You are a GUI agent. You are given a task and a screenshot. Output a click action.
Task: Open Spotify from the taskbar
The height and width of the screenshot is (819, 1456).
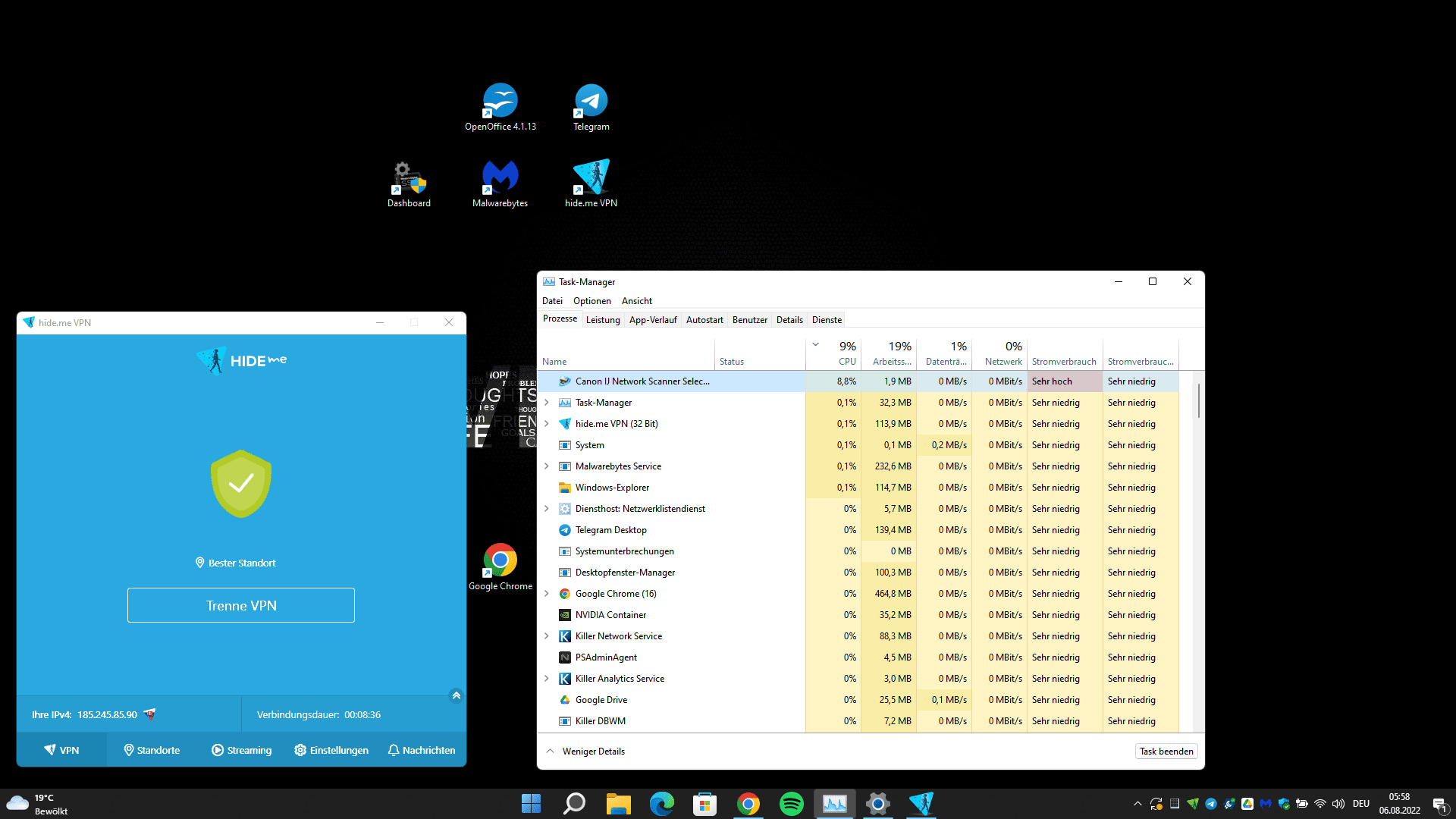click(792, 803)
